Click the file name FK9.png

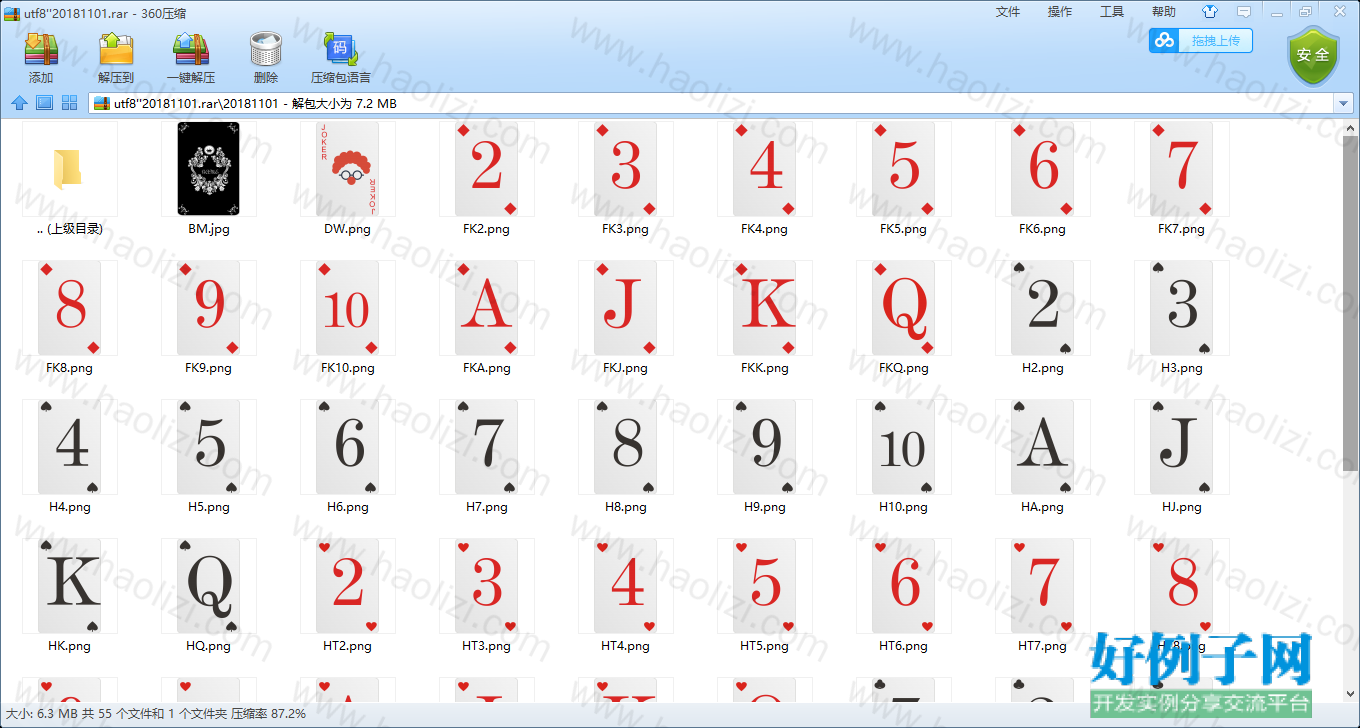click(x=208, y=368)
